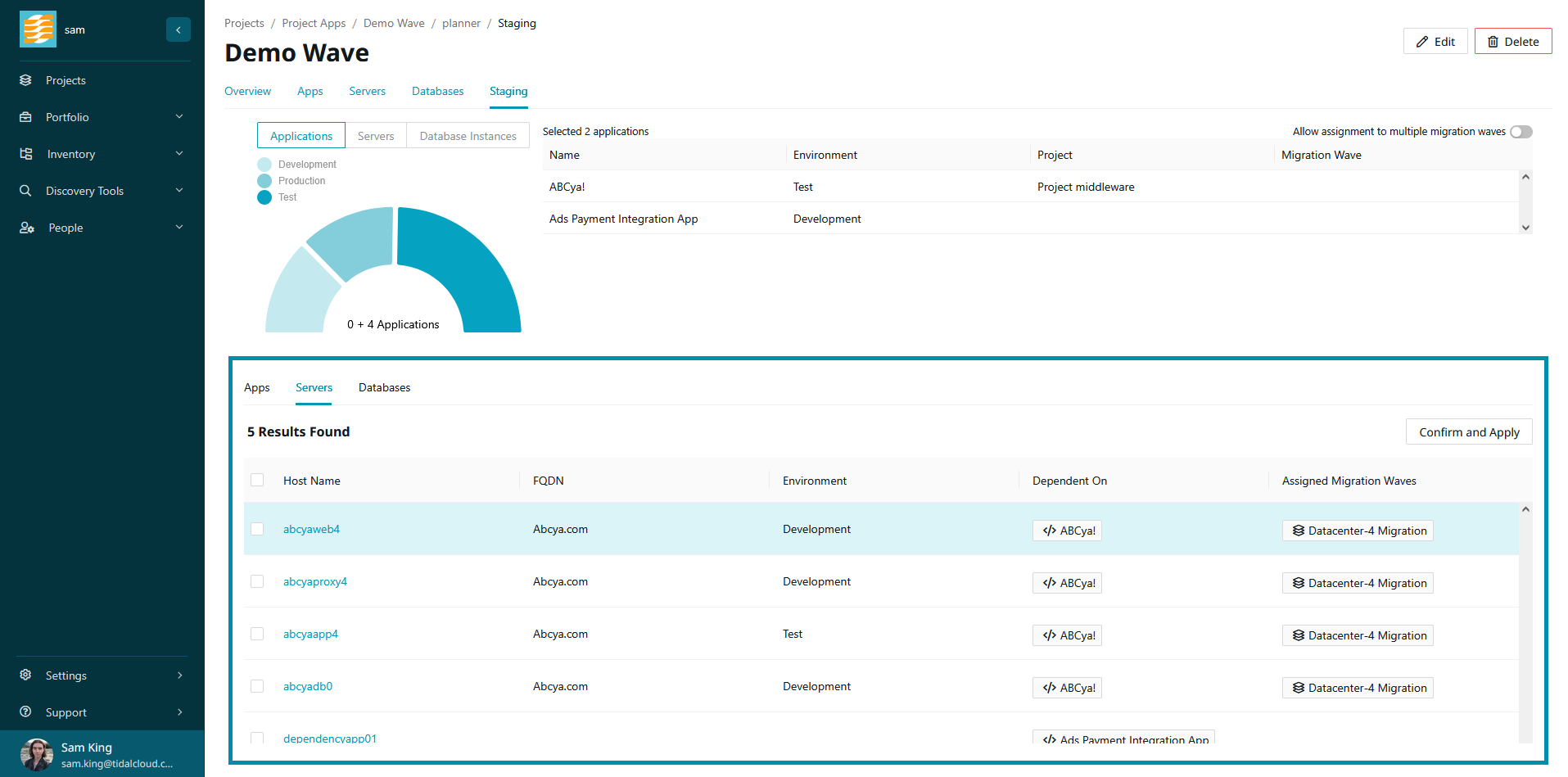This screenshot has height=777, width=1568.
Task: Expand the Portfolio menu chevron
Action: click(179, 117)
